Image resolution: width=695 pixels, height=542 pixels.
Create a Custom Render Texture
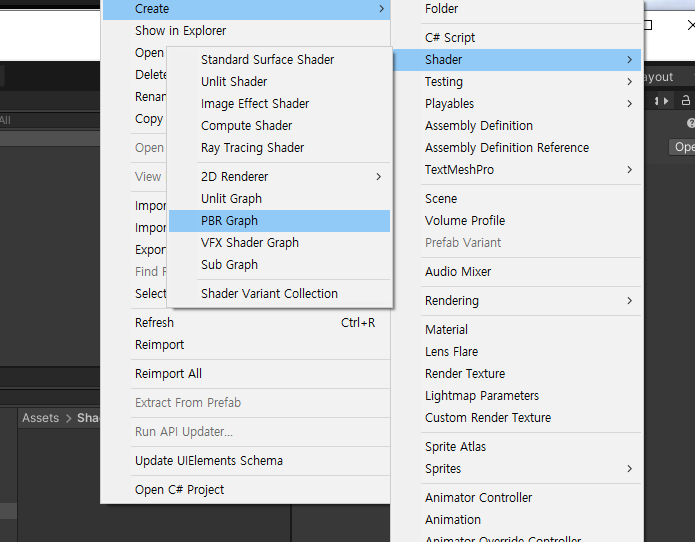pyautogui.click(x=517, y=417)
